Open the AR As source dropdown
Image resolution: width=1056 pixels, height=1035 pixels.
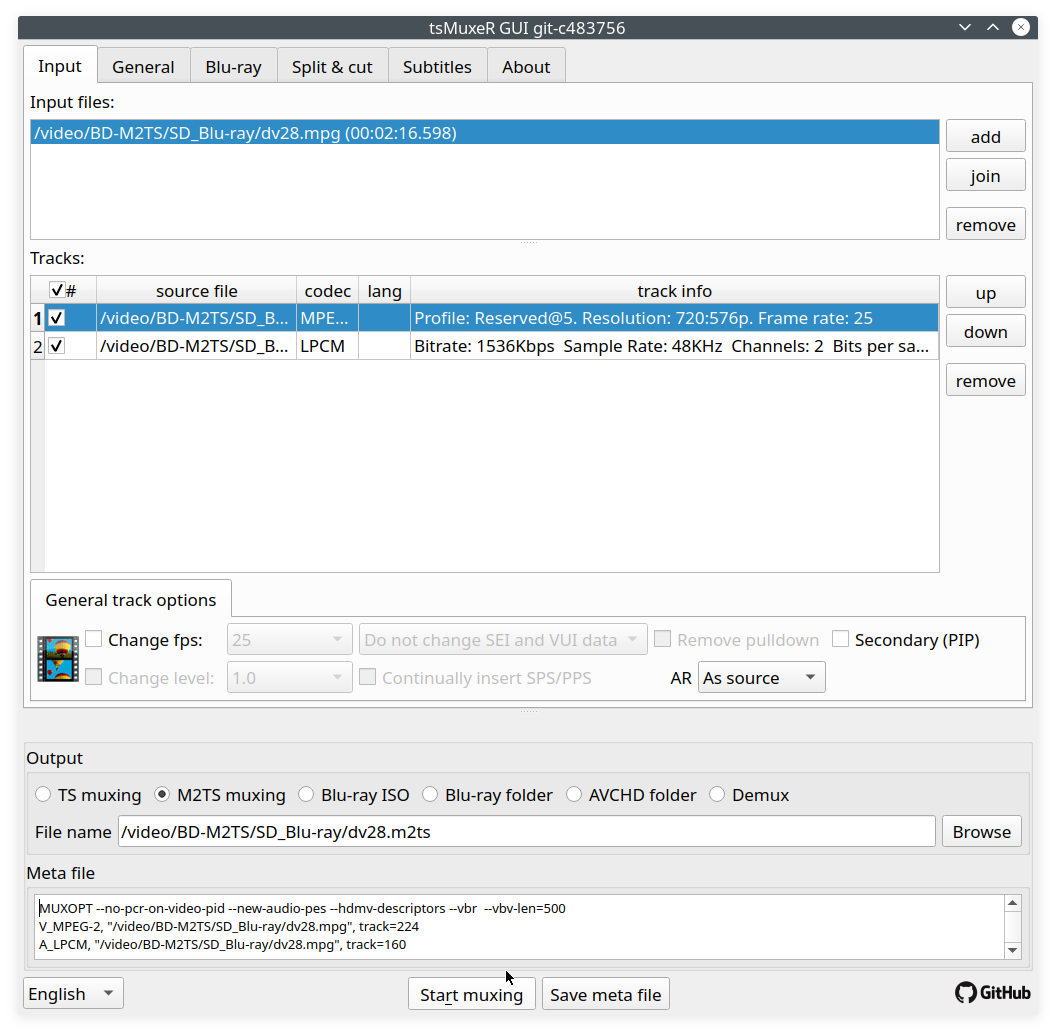[x=761, y=678]
